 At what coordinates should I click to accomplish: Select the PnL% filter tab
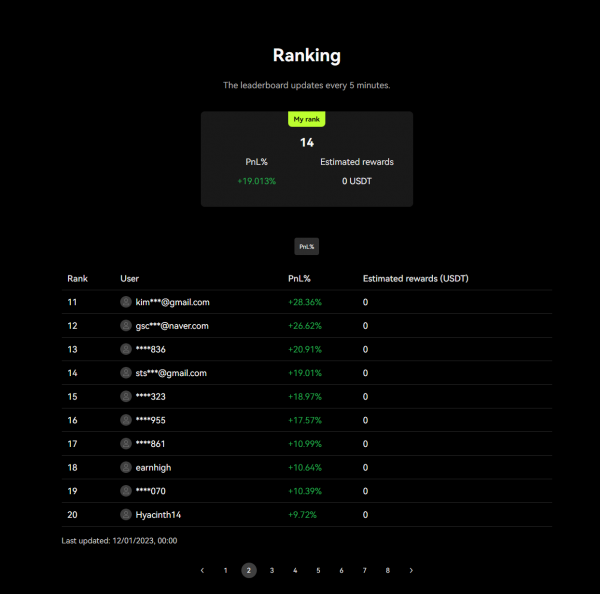306,246
